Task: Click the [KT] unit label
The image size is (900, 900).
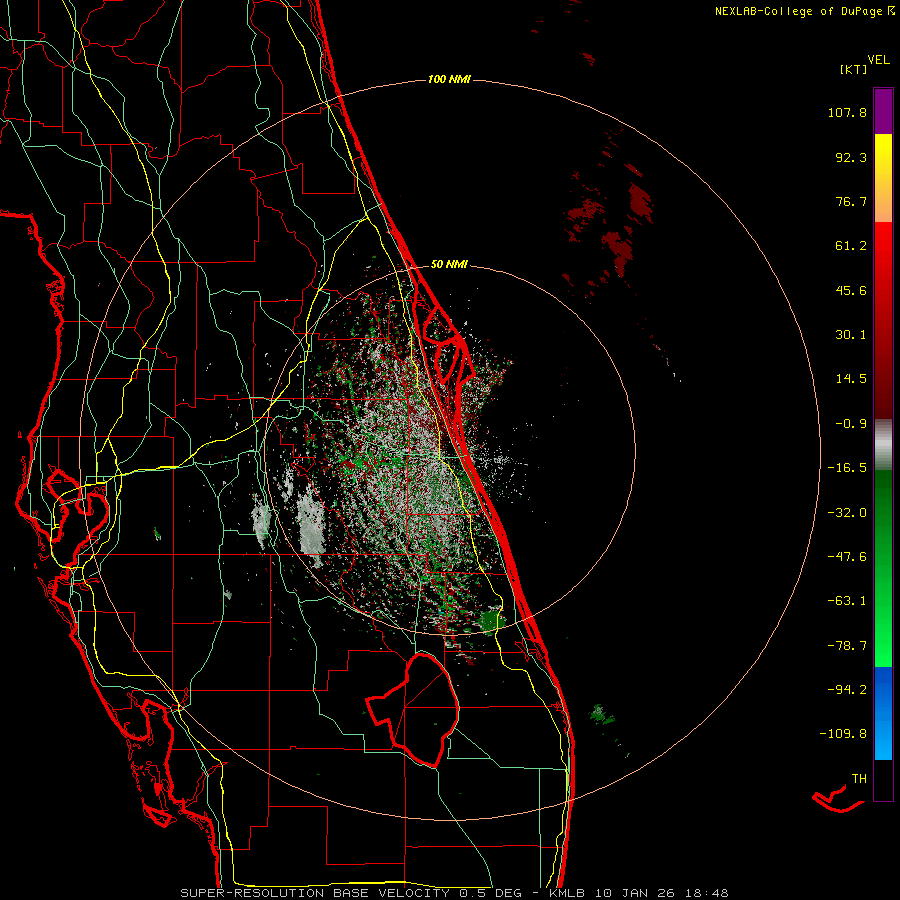Action: 853,69
